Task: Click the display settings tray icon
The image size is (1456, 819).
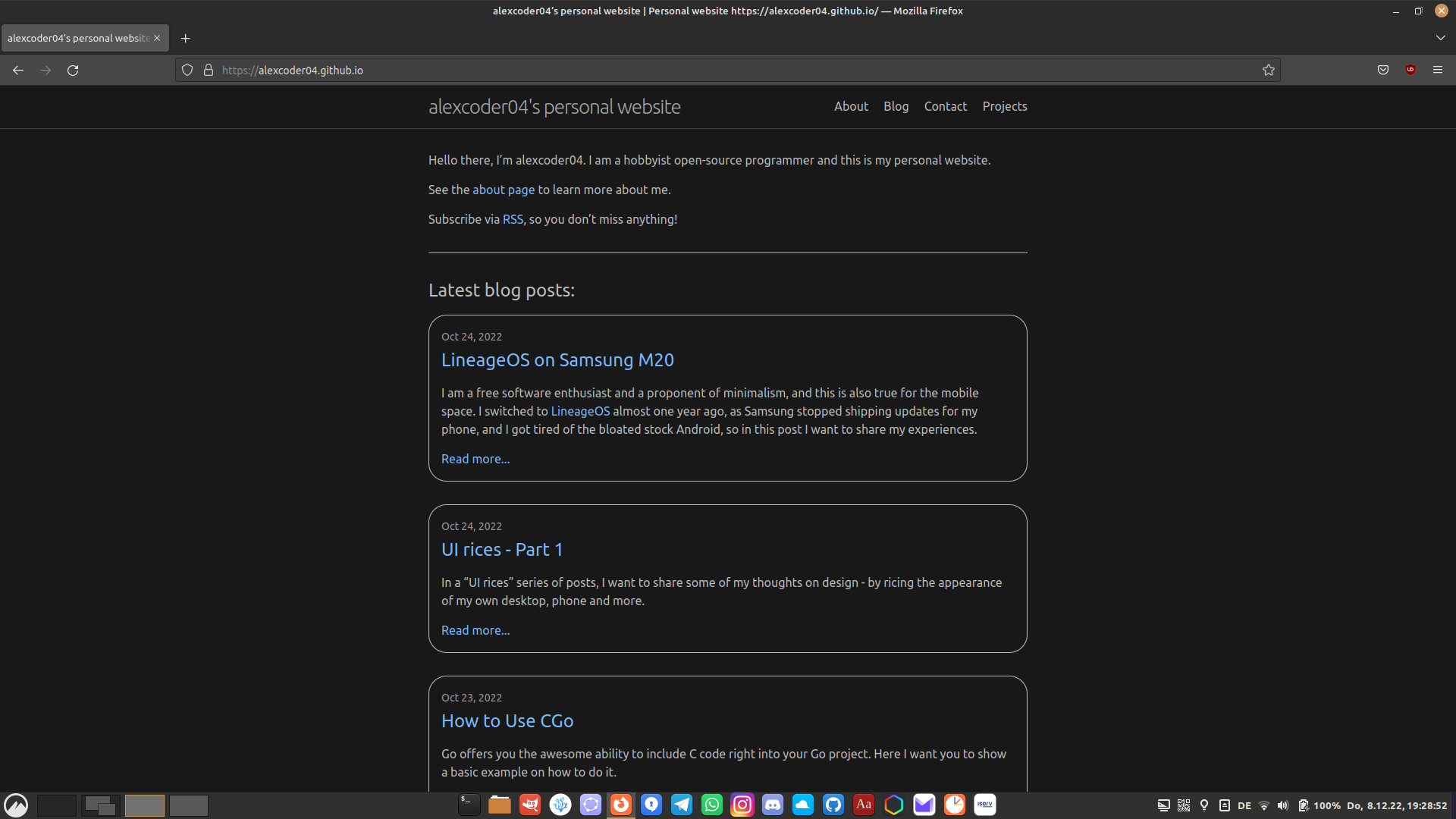Action: (x=1164, y=805)
